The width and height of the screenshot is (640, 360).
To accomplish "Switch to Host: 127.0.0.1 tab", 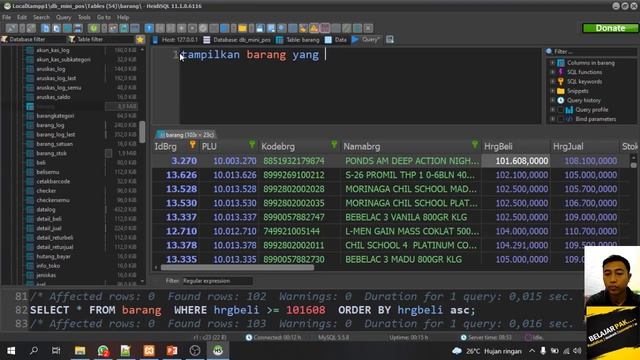I will (x=175, y=40).
